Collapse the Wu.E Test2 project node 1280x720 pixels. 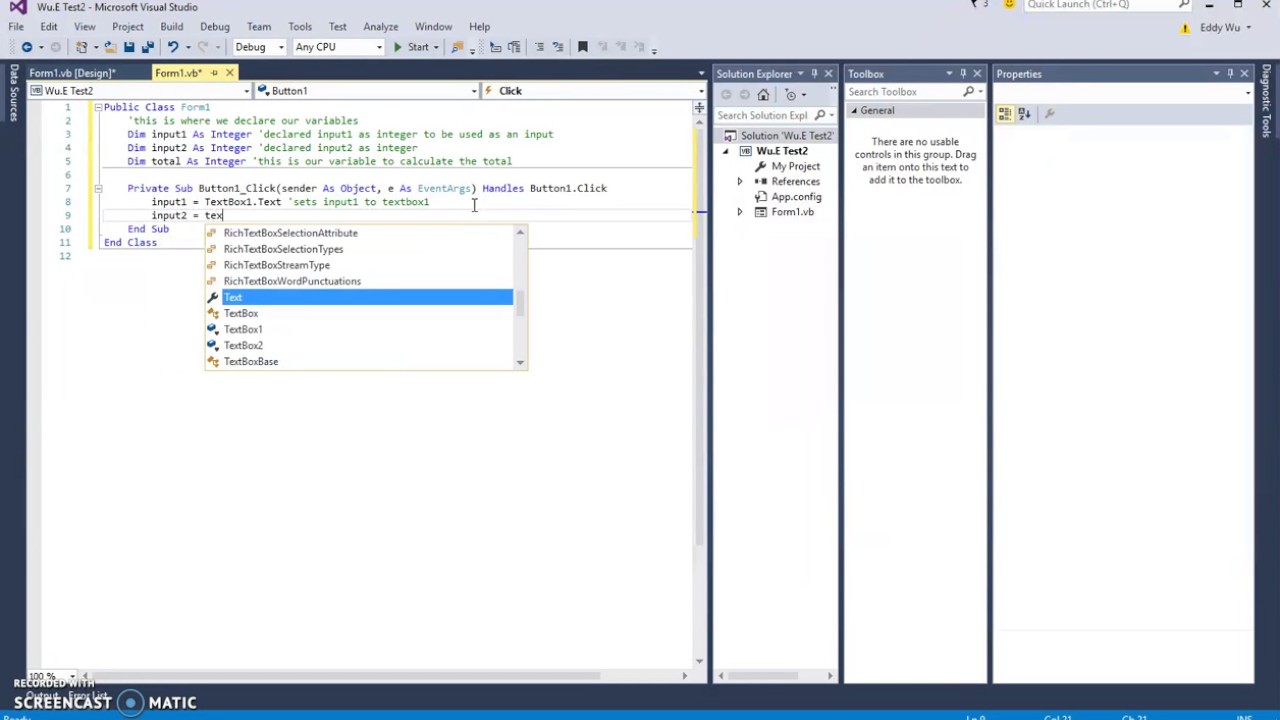point(726,151)
